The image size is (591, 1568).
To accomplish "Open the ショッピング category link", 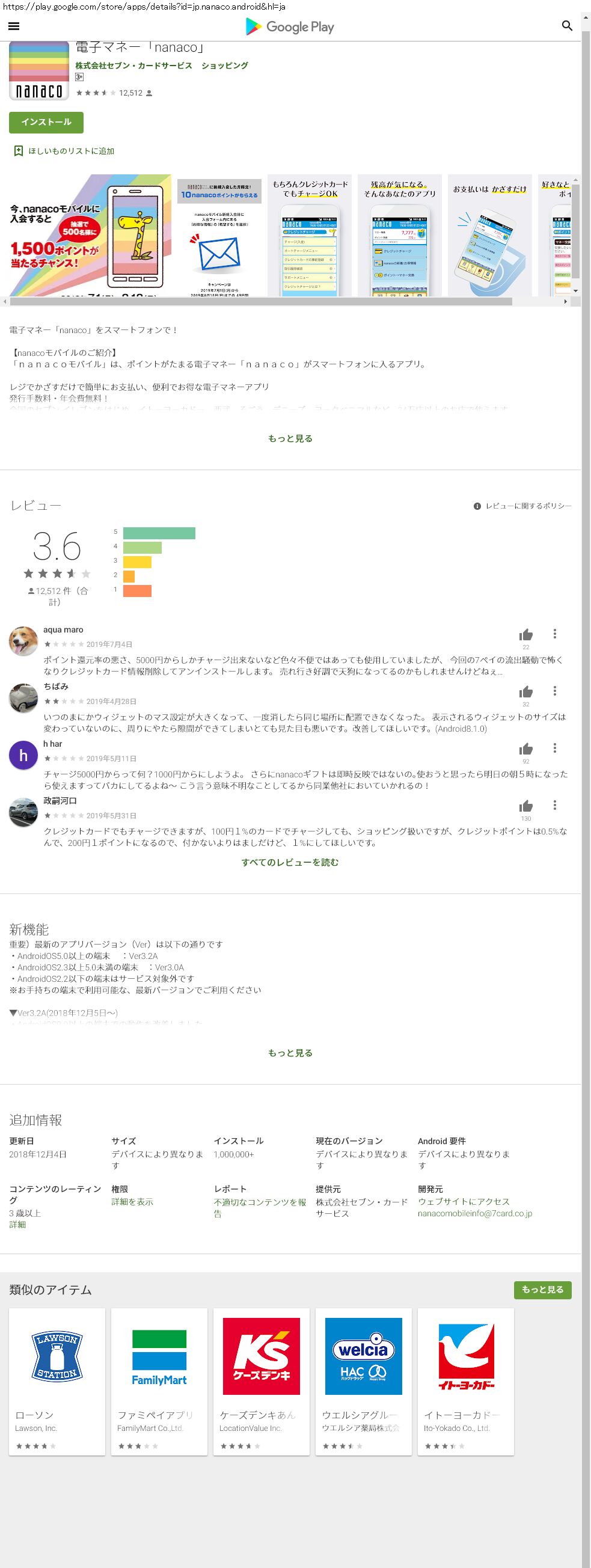I will click(x=225, y=66).
